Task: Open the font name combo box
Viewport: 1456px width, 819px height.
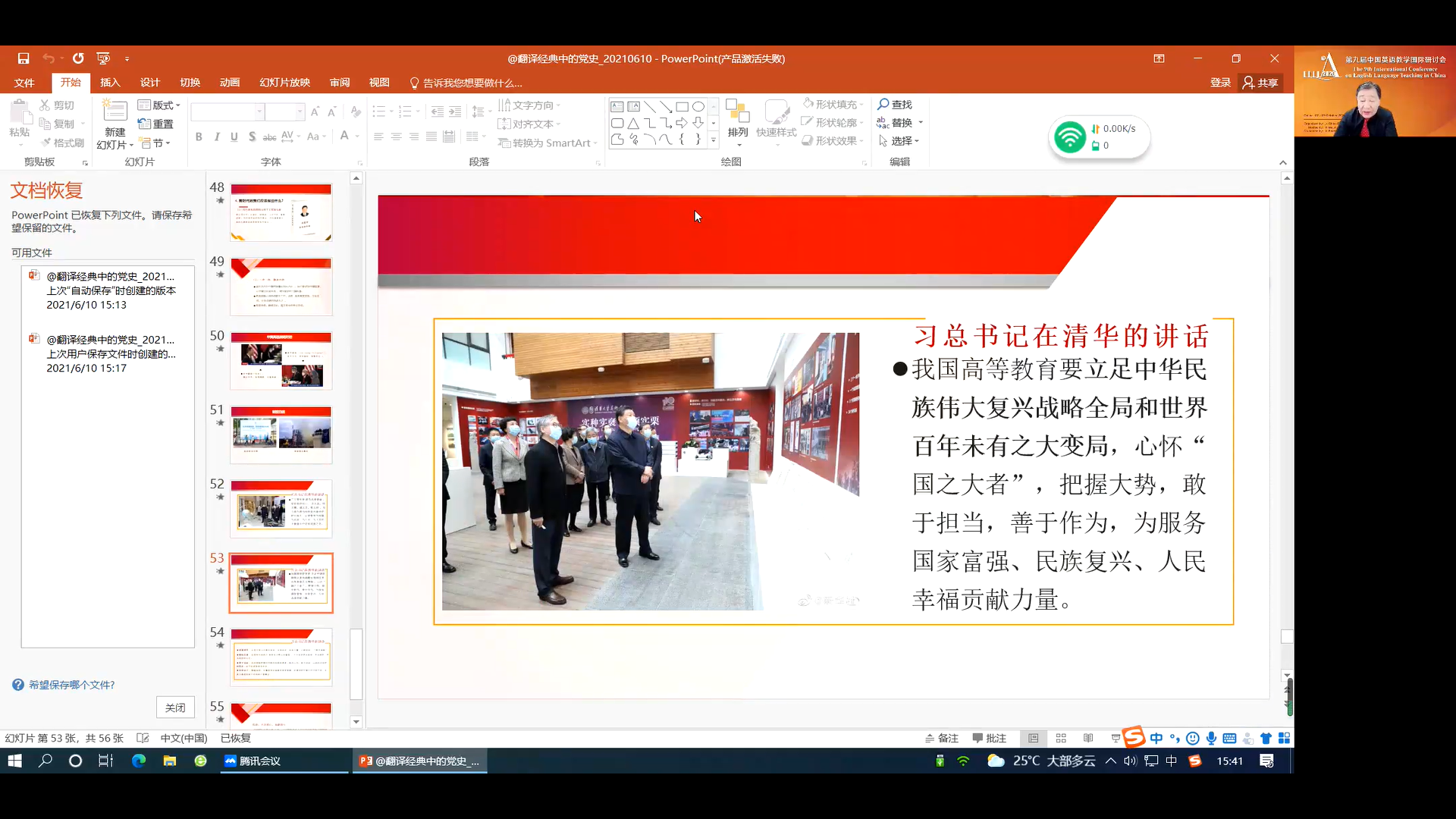Action: coord(227,112)
